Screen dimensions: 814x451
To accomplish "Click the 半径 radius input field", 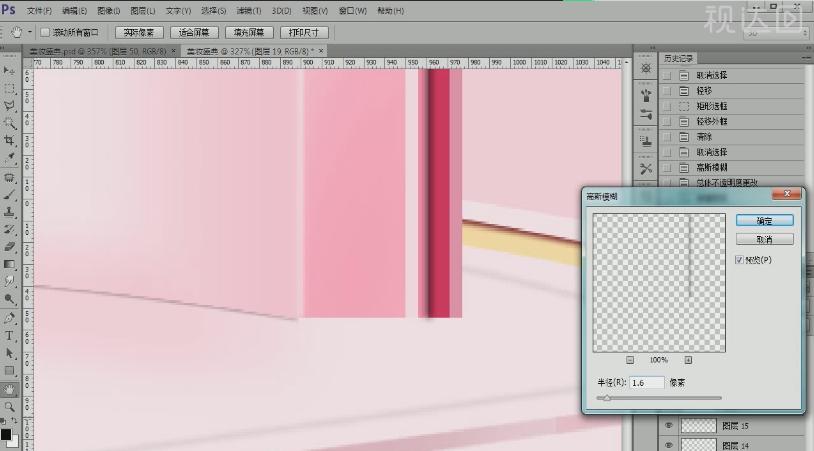I will (647, 383).
